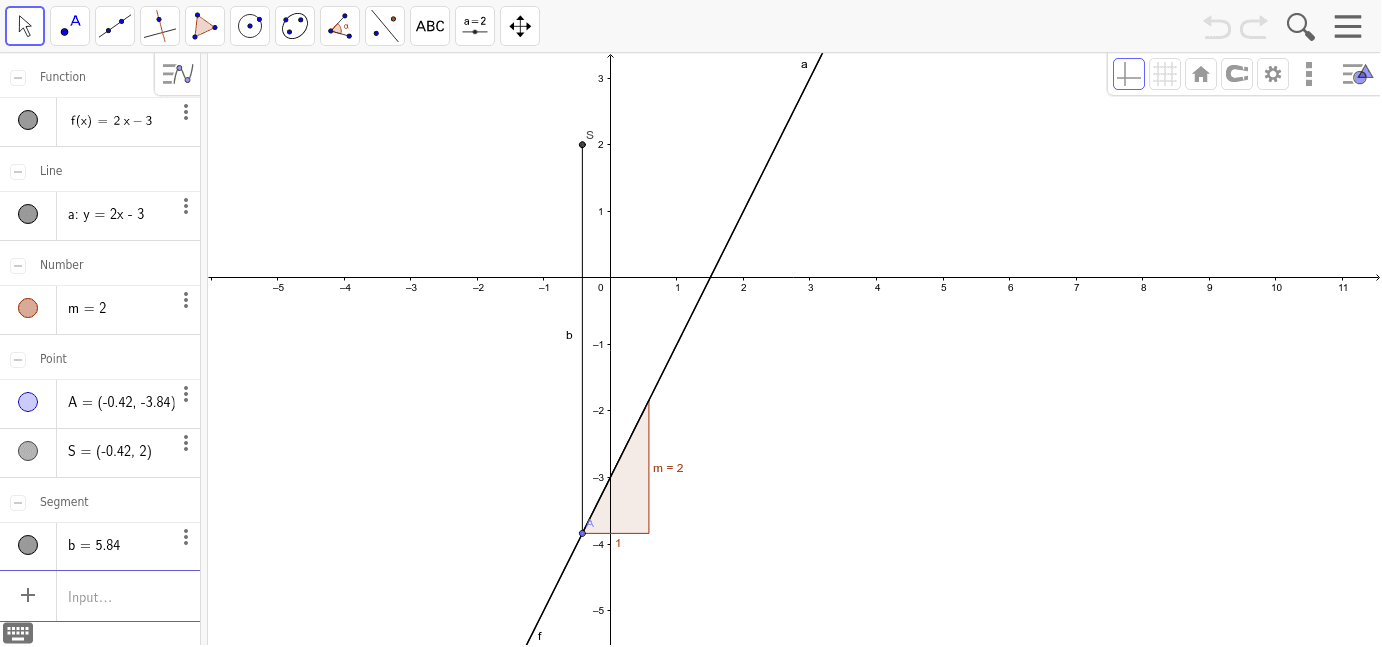Open options menu for segment b row
The width and height of the screenshot is (1382, 647).
186,537
